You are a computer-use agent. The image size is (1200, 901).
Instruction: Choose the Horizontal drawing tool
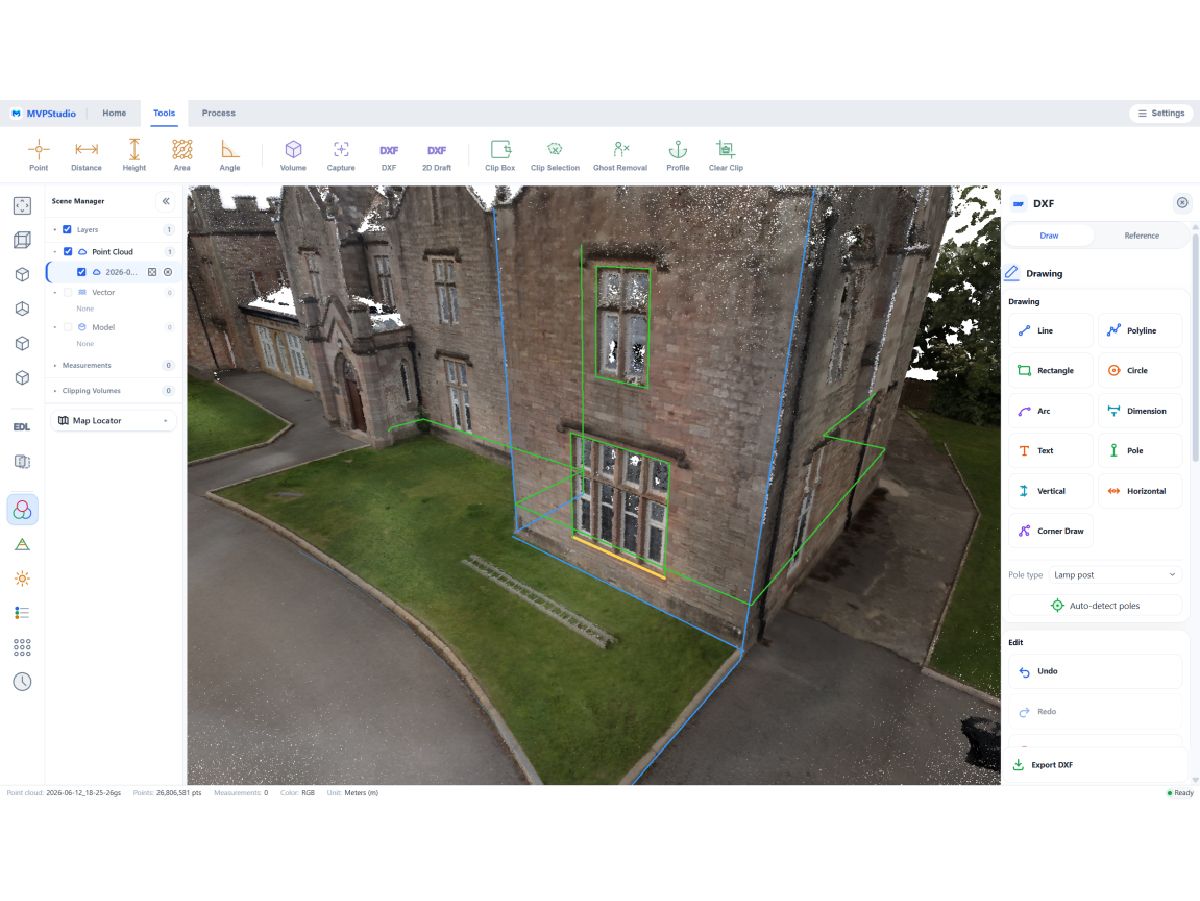(1140, 491)
